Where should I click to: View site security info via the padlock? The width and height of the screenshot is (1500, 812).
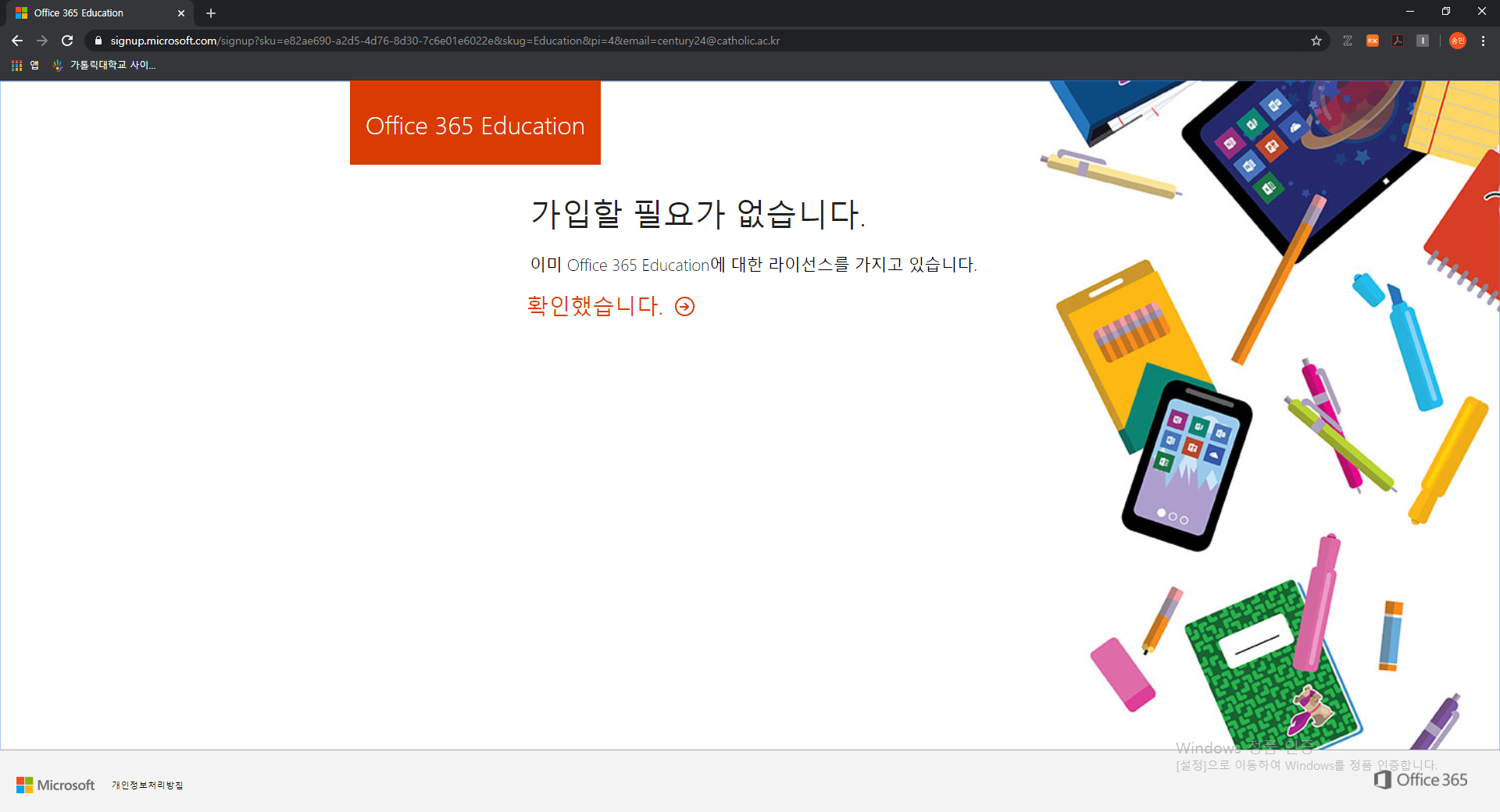(x=98, y=41)
